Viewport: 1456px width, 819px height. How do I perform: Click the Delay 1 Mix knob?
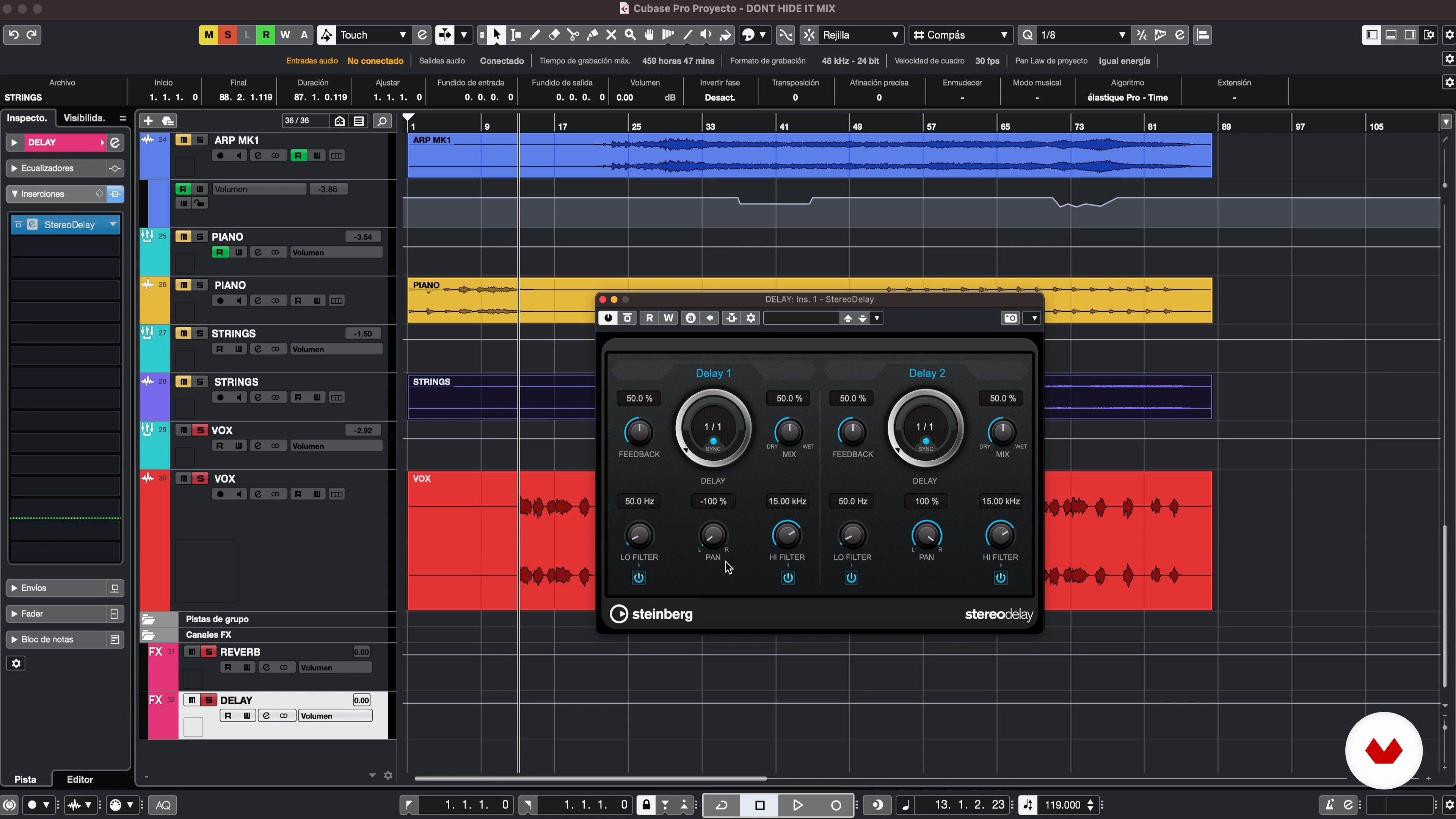click(x=789, y=432)
